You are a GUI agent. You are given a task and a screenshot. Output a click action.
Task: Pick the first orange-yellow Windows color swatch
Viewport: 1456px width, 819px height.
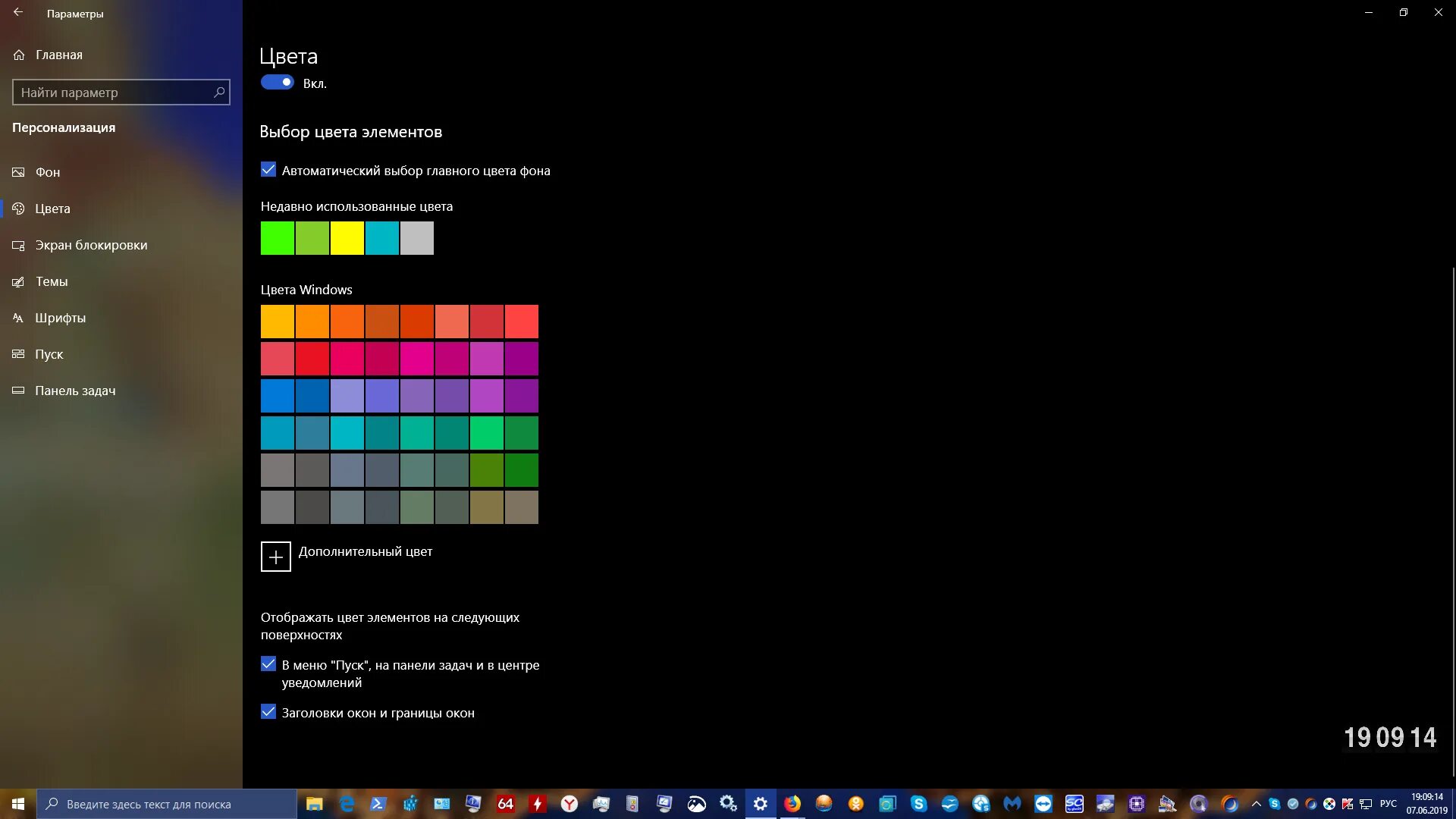278,322
